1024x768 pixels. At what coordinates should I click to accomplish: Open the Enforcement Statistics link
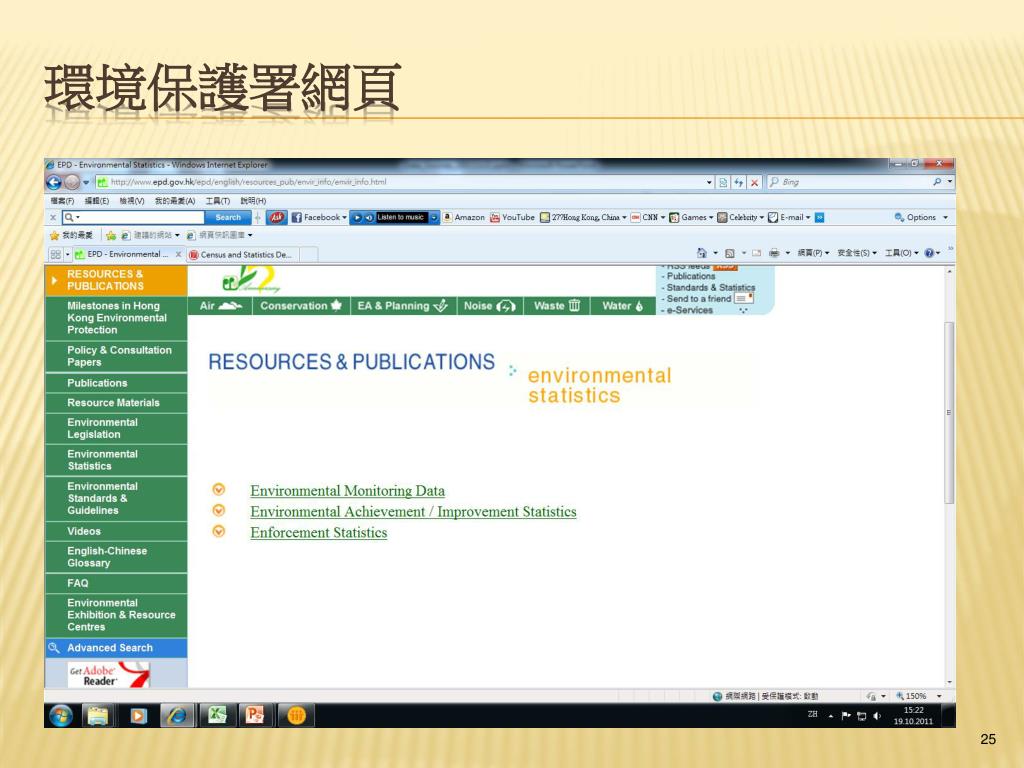pyautogui.click(x=318, y=533)
